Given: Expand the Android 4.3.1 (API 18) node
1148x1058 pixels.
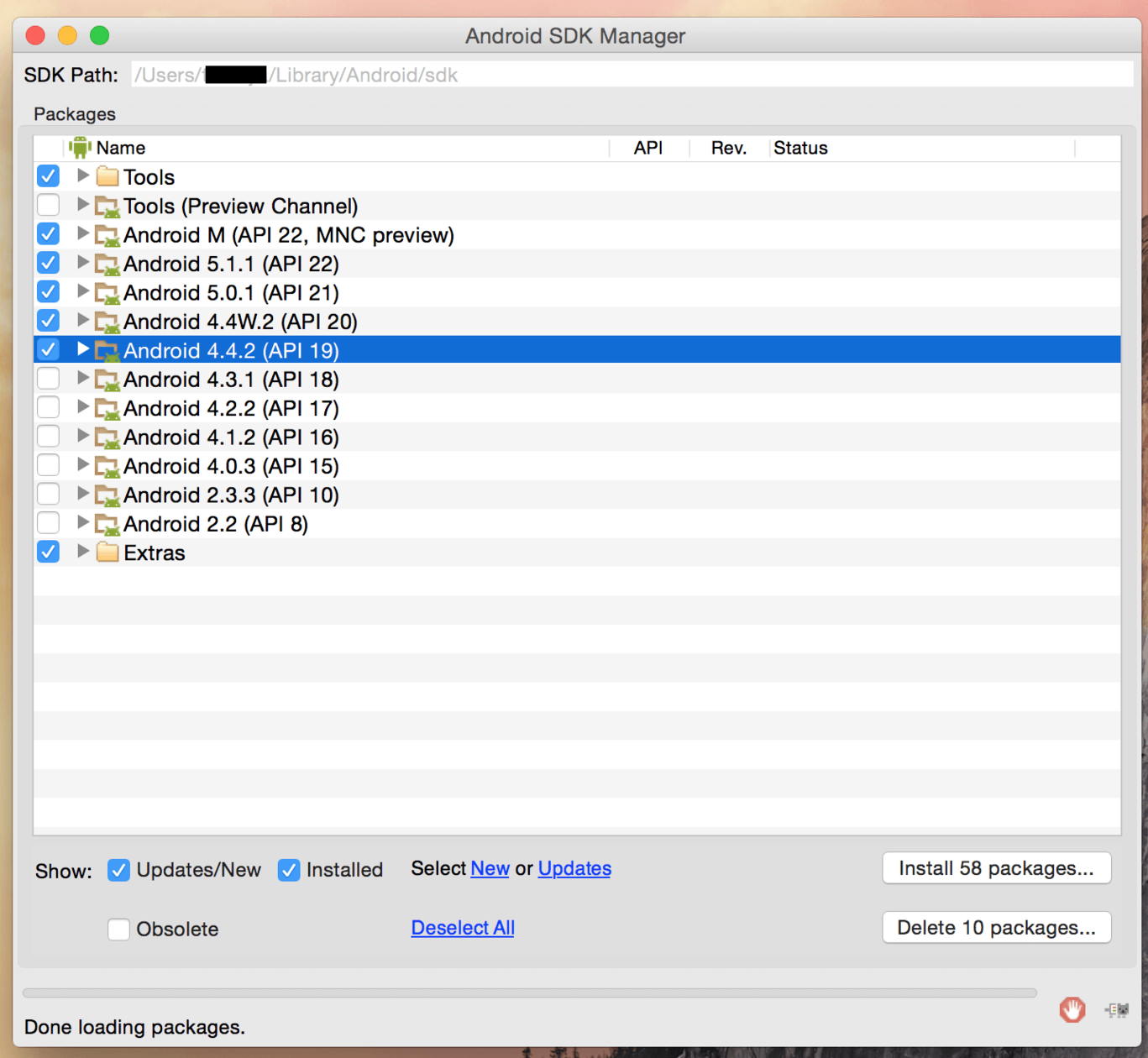Looking at the screenshot, I should coord(82,378).
